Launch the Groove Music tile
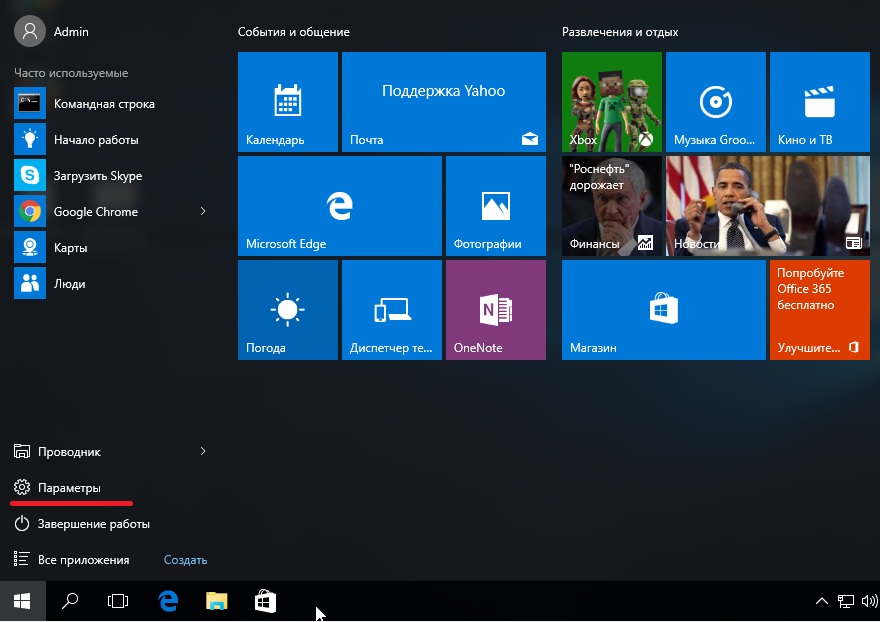This screenshot has height=622, width=880. tap(716, 101)
